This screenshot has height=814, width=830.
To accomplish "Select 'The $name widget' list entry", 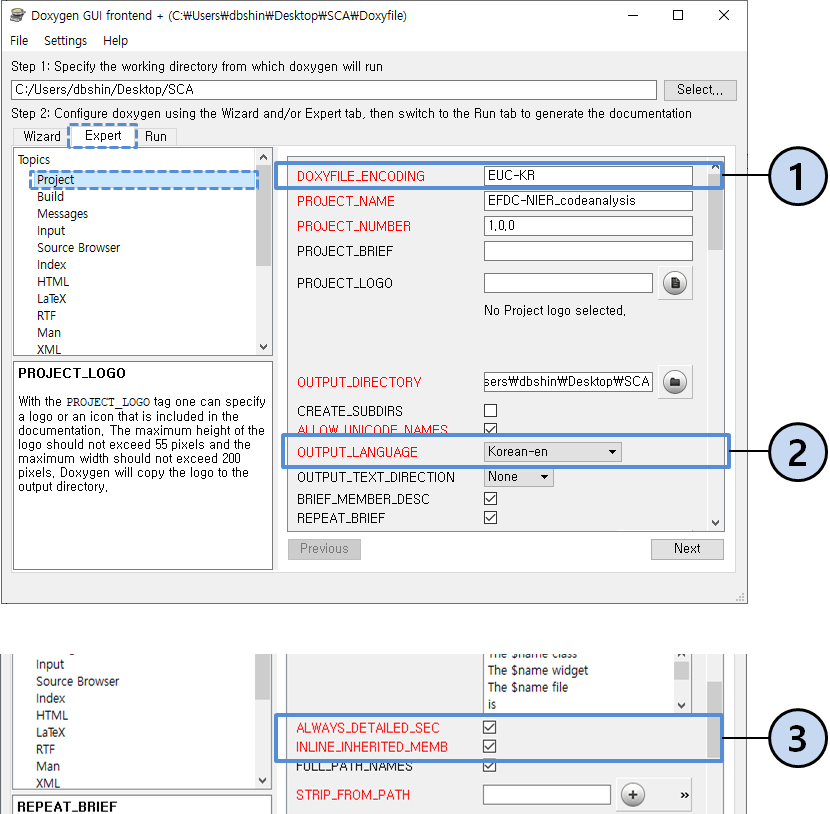I will coord(538,671).
